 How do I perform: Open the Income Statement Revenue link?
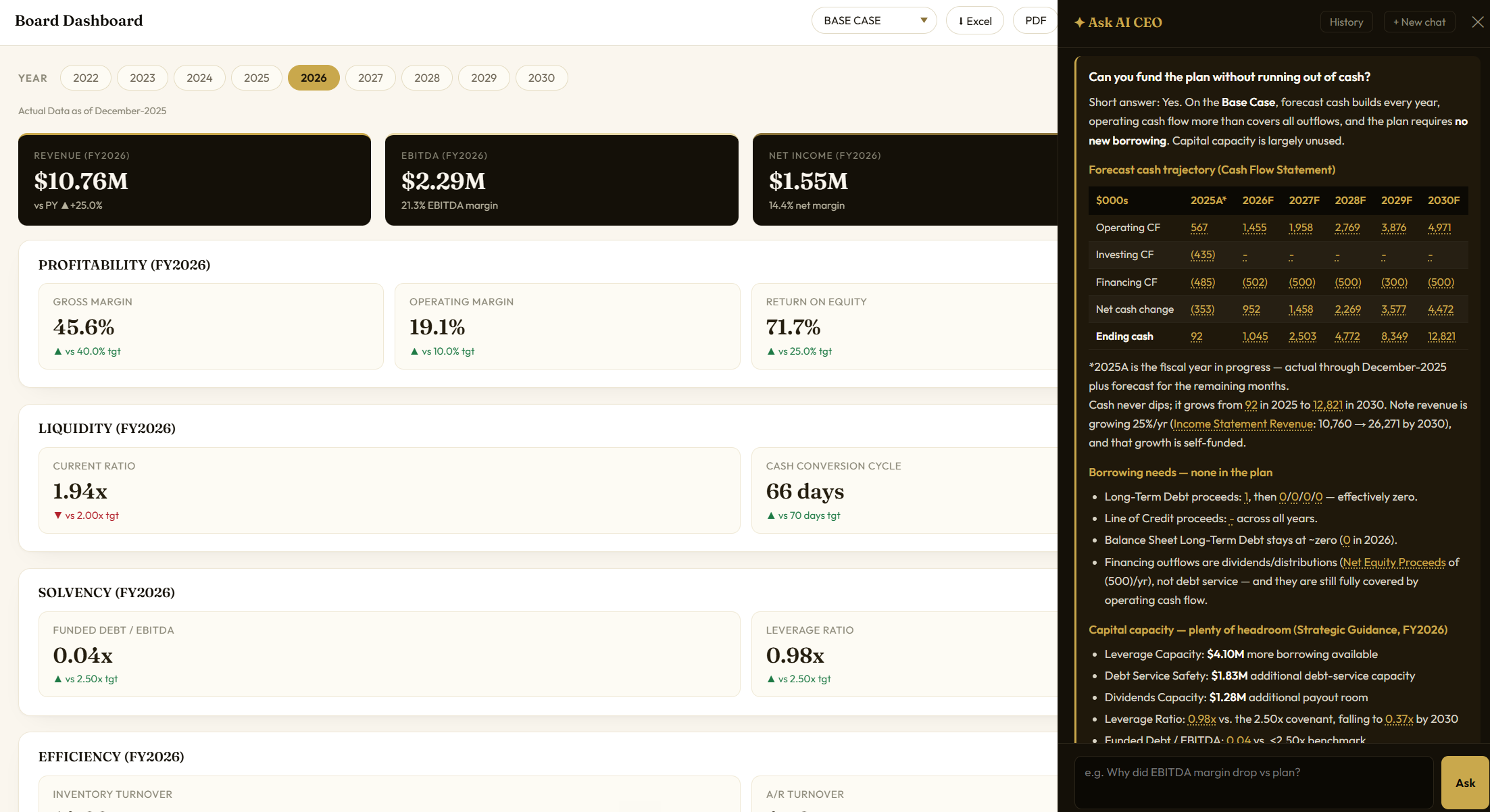pos(1243,424)
